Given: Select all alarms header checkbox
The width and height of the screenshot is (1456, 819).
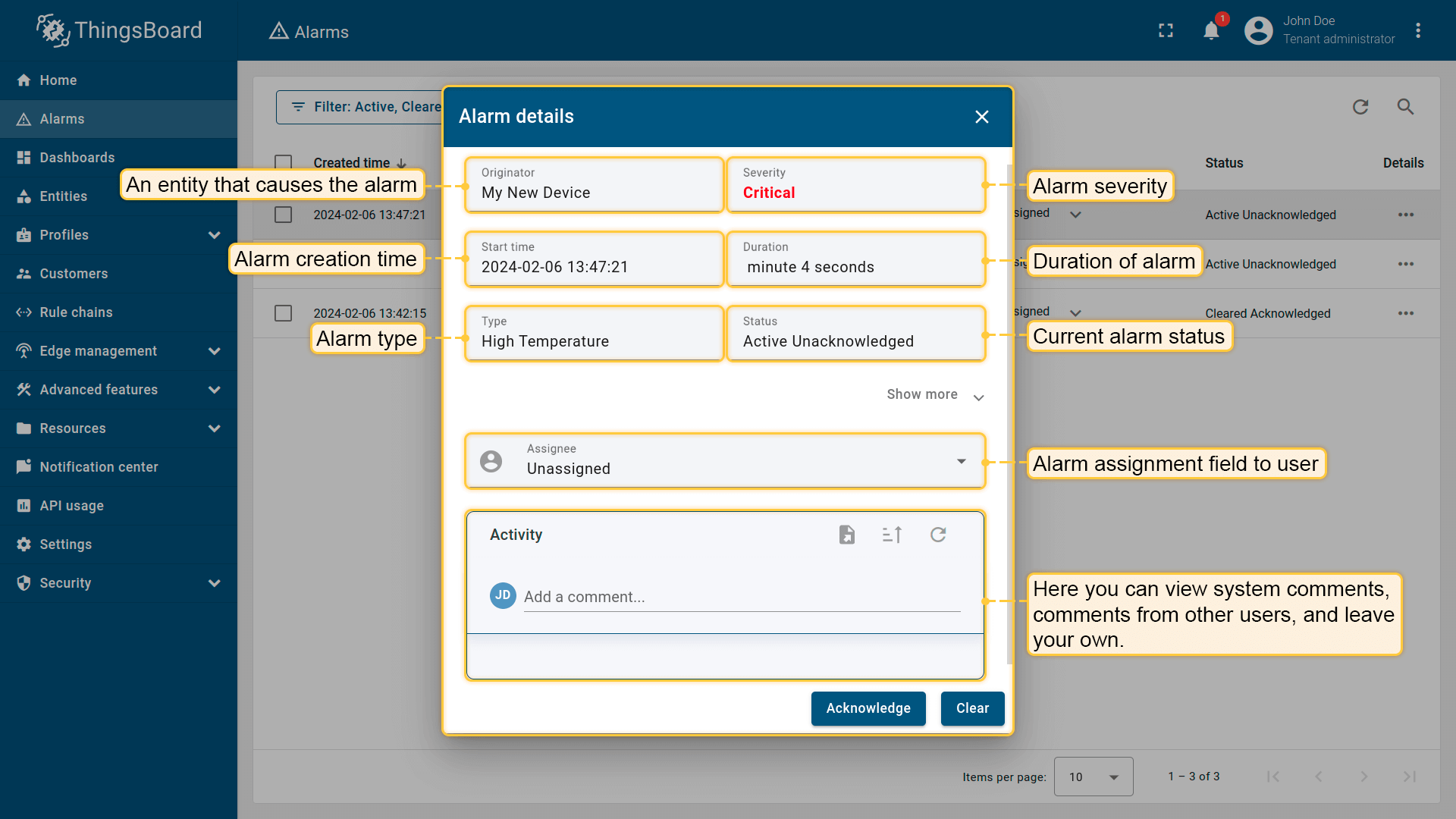Looking at the screenshot, I should pyautogui.click(x=283, y=162).
